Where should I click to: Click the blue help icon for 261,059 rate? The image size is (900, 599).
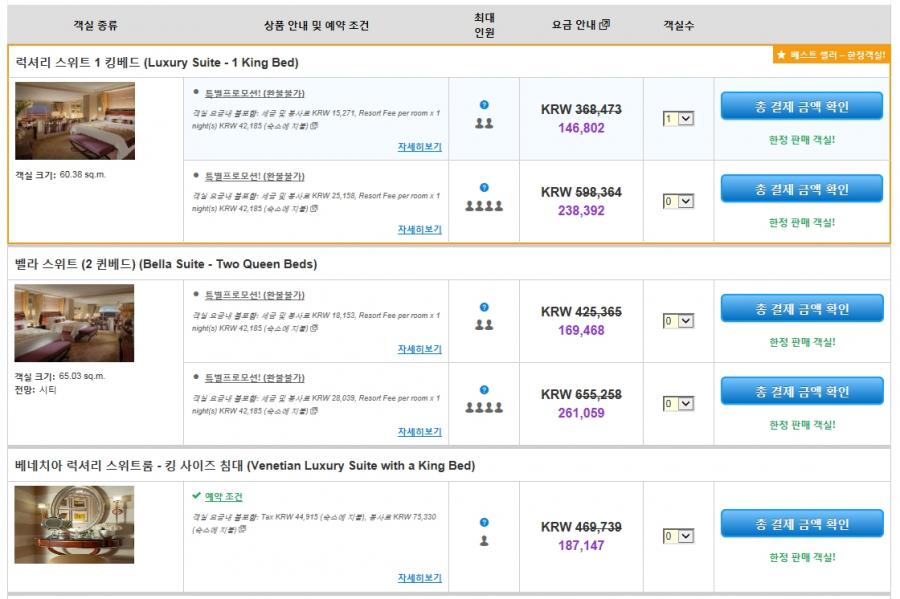484,390
